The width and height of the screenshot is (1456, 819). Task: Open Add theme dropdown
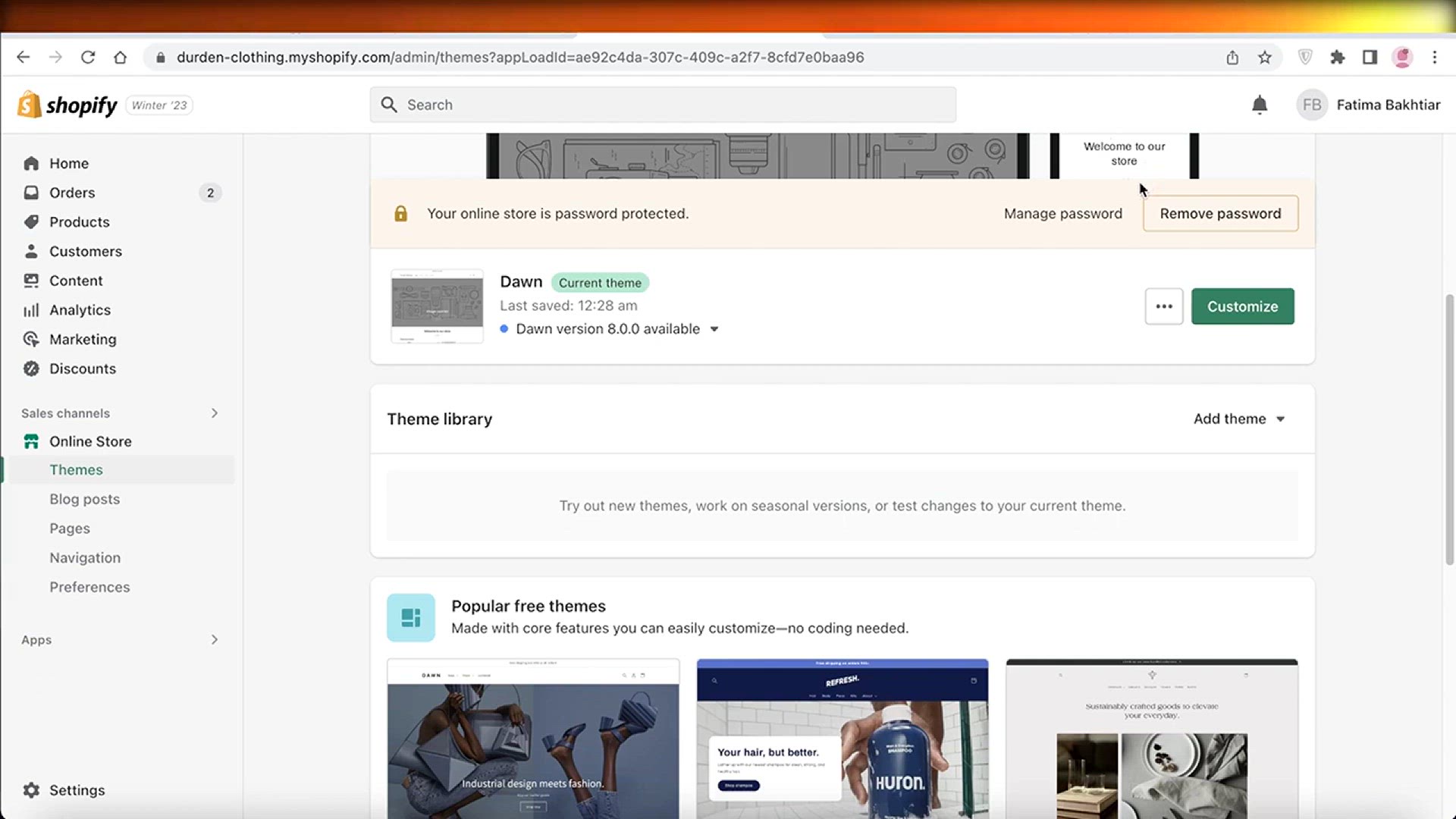coord(1239,419)
